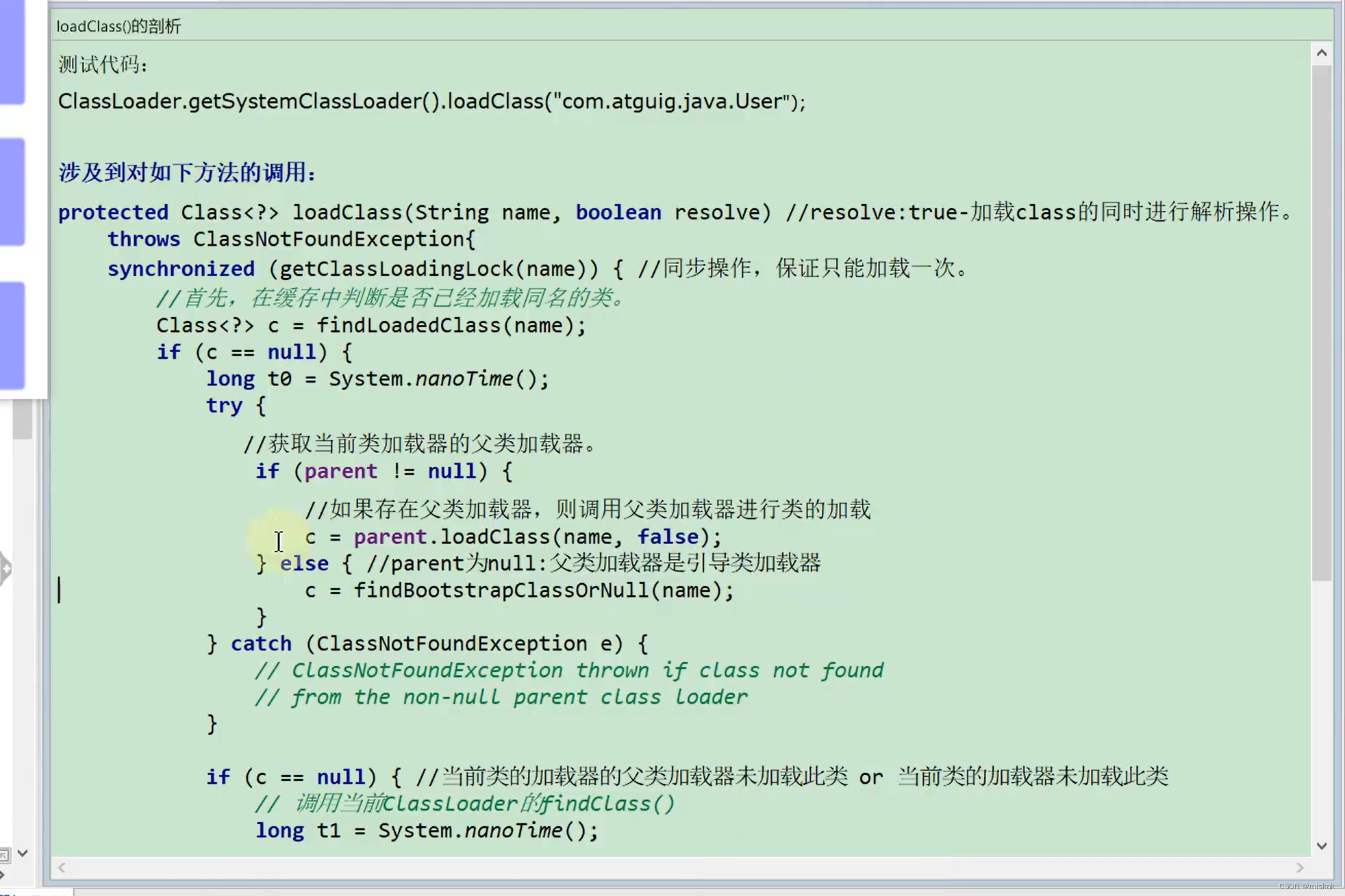Click the blue heading '涉及到对如下方法的调用:'
The width and height of the screenshot is (1345, 896).
pos(187,172)
